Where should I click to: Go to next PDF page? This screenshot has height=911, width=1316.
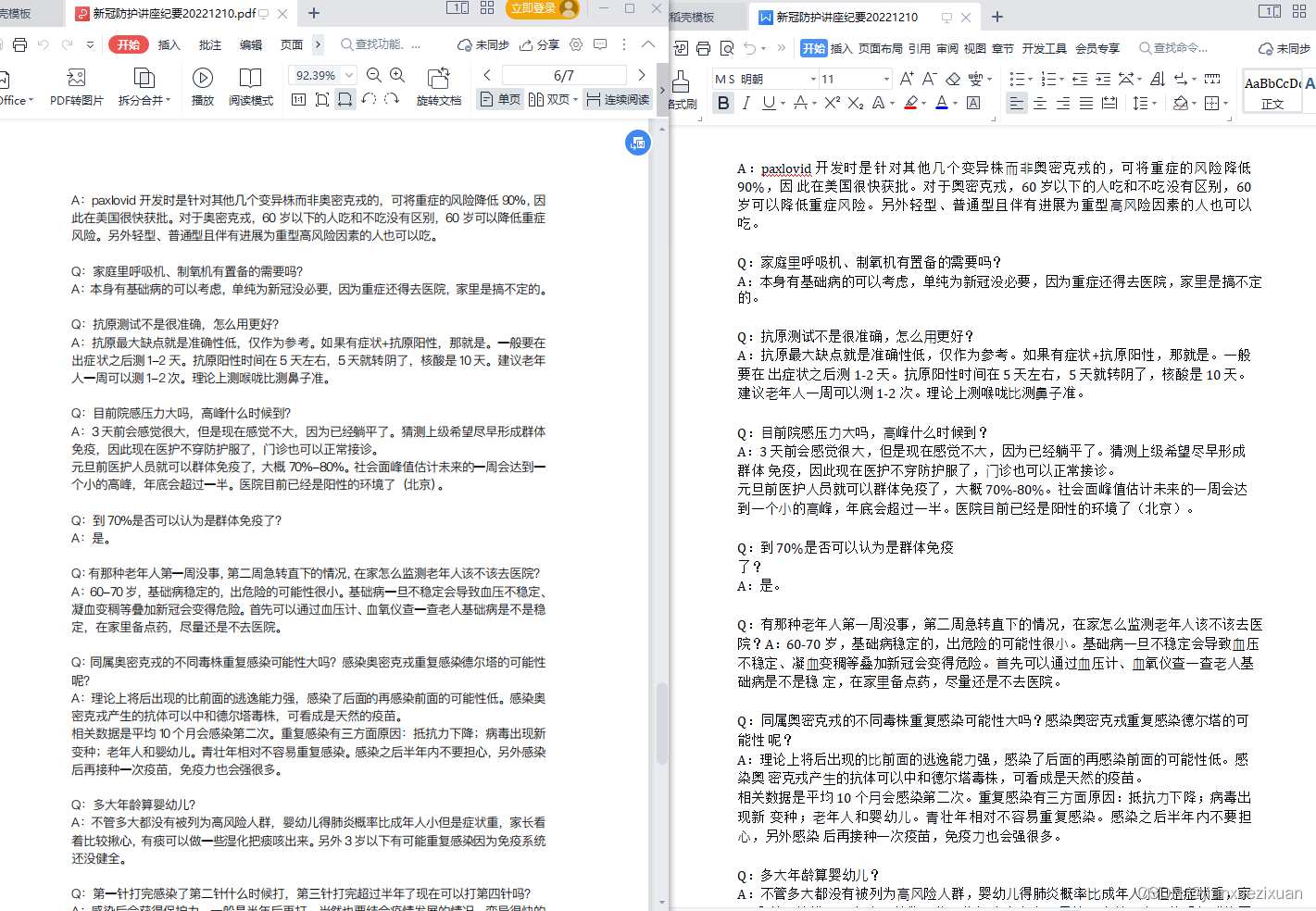[642, 75]
